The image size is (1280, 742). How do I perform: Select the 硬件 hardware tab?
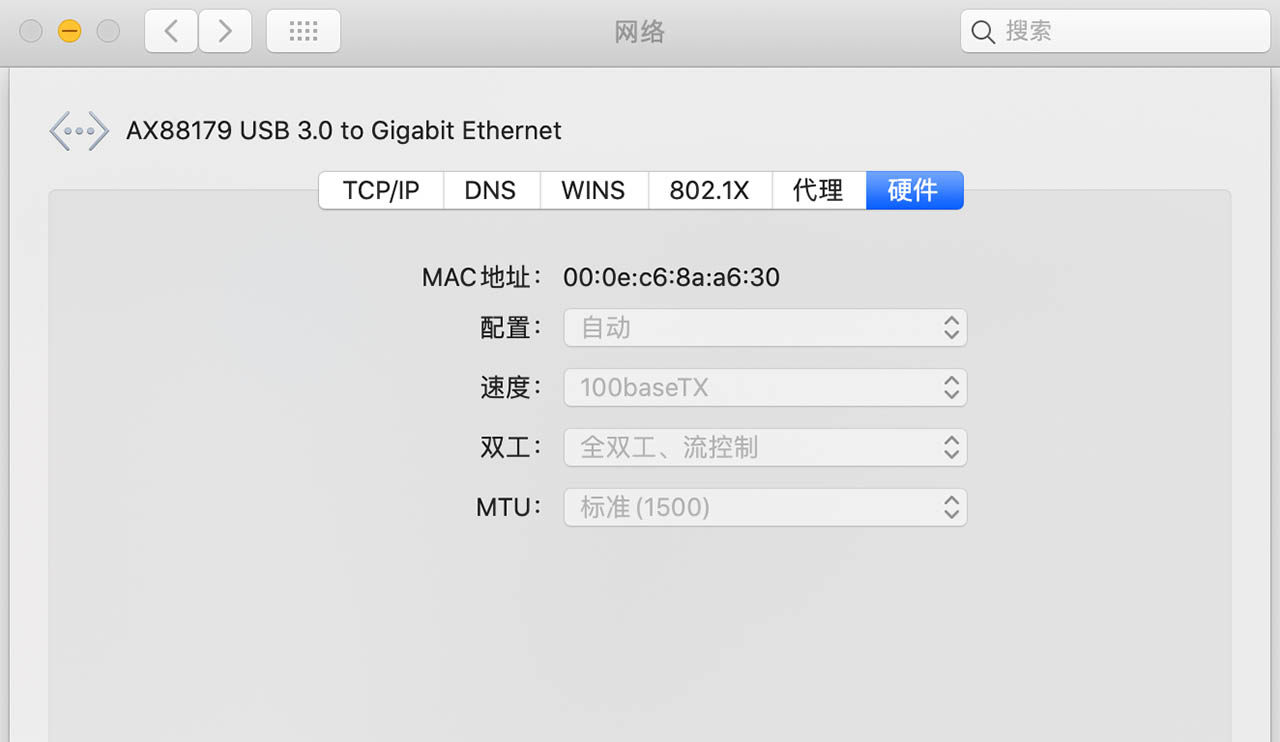click(x=913, y=190)
